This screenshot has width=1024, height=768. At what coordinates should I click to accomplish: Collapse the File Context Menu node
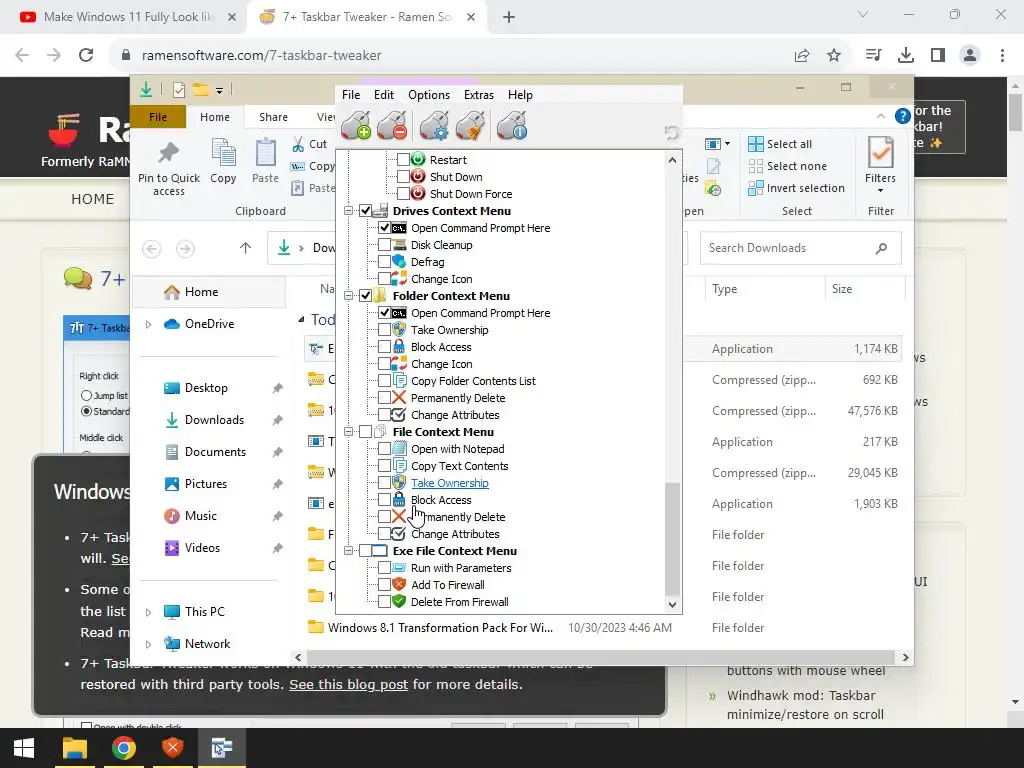click(x=349, y=432)
